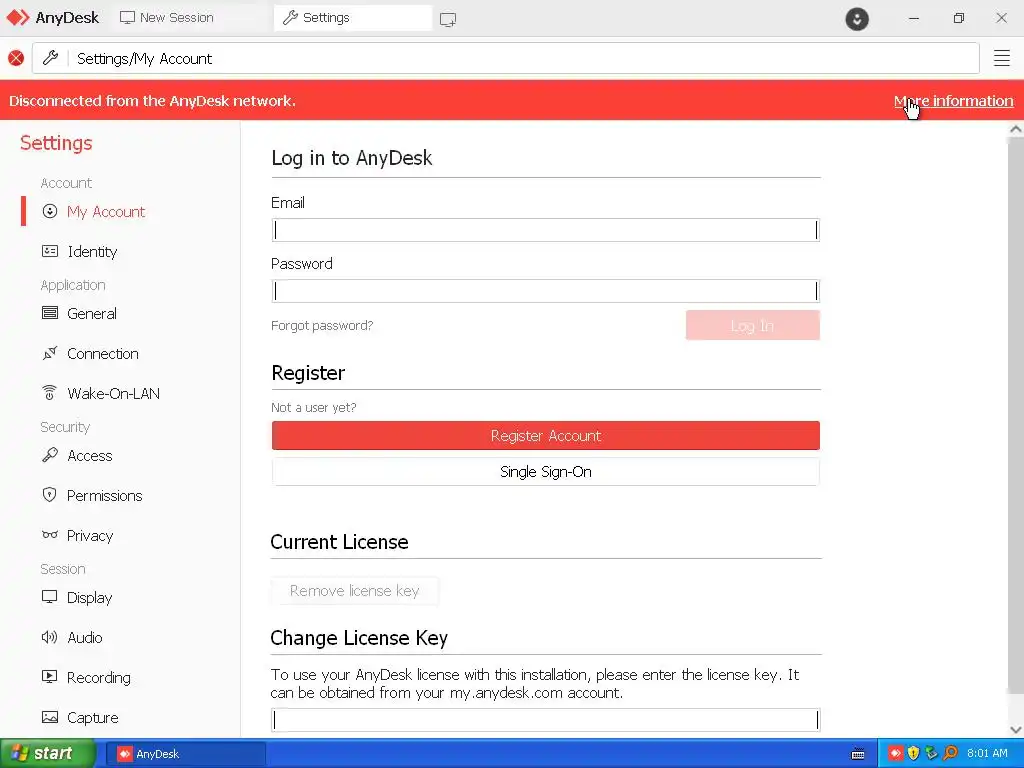Image resolution: width=1024 pixels, height=768 pixels.
Task: Click the Access key icon
Action: coord(50,455)
